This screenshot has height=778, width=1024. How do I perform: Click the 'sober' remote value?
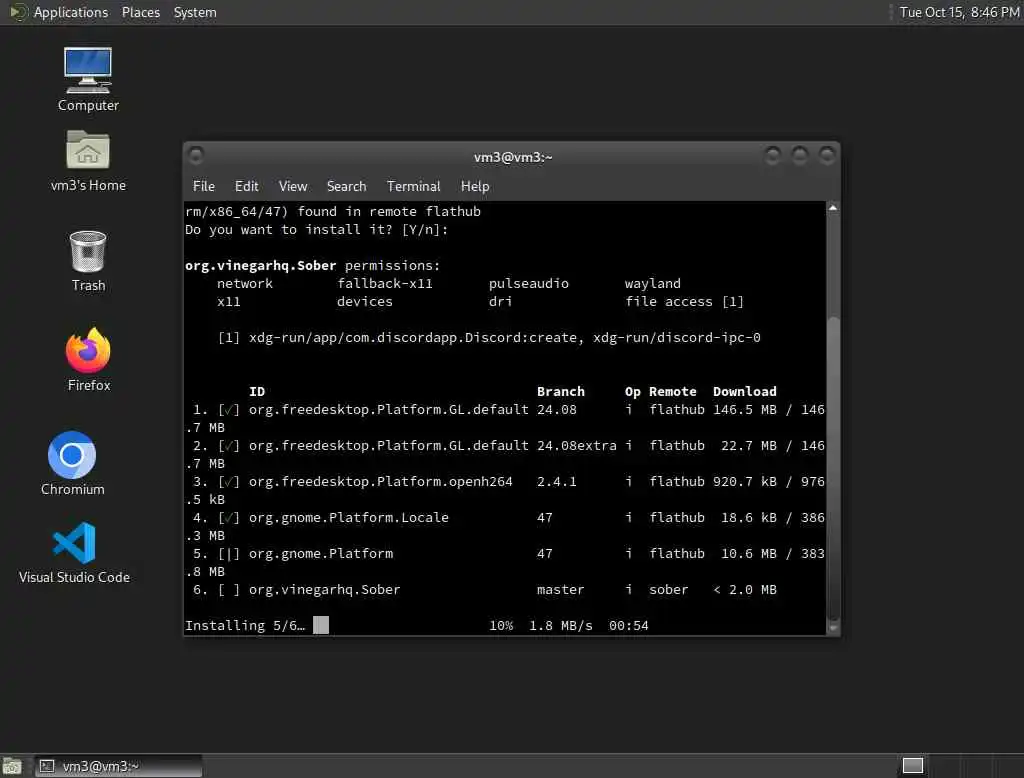point(668,589)
